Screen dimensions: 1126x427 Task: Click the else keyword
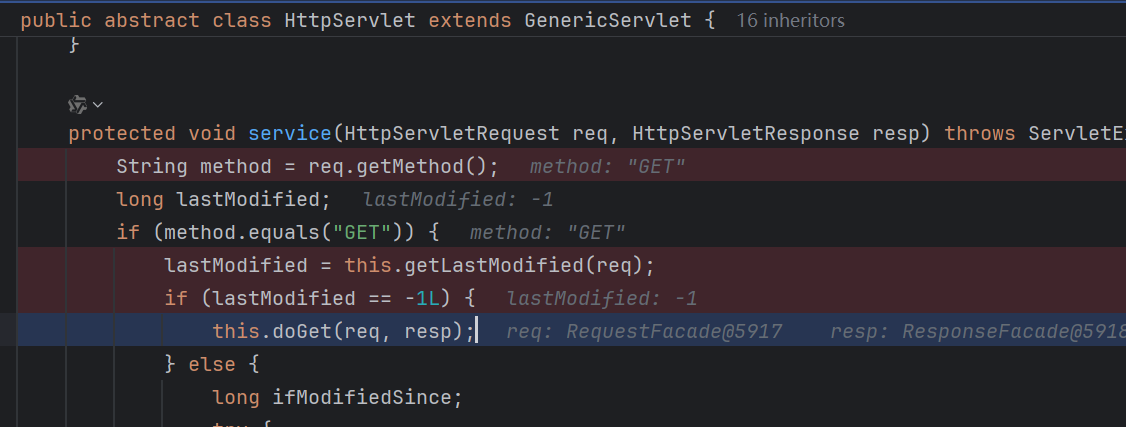[212, 365]
